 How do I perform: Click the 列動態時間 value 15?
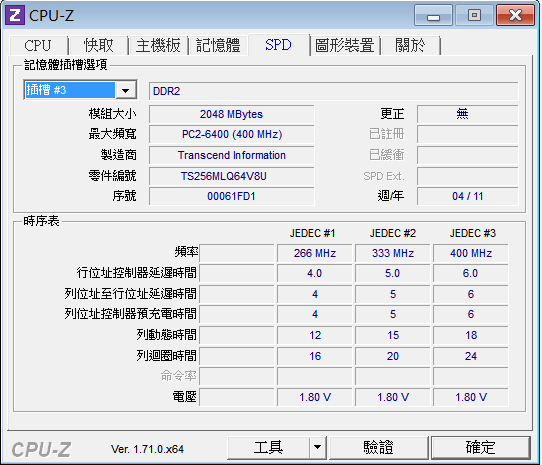393,335
